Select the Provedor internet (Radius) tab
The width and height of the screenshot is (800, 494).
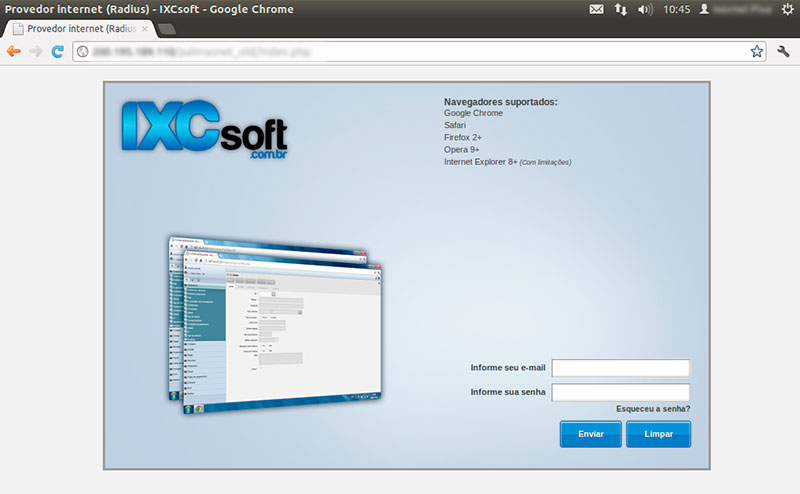[x=80, y=29]
